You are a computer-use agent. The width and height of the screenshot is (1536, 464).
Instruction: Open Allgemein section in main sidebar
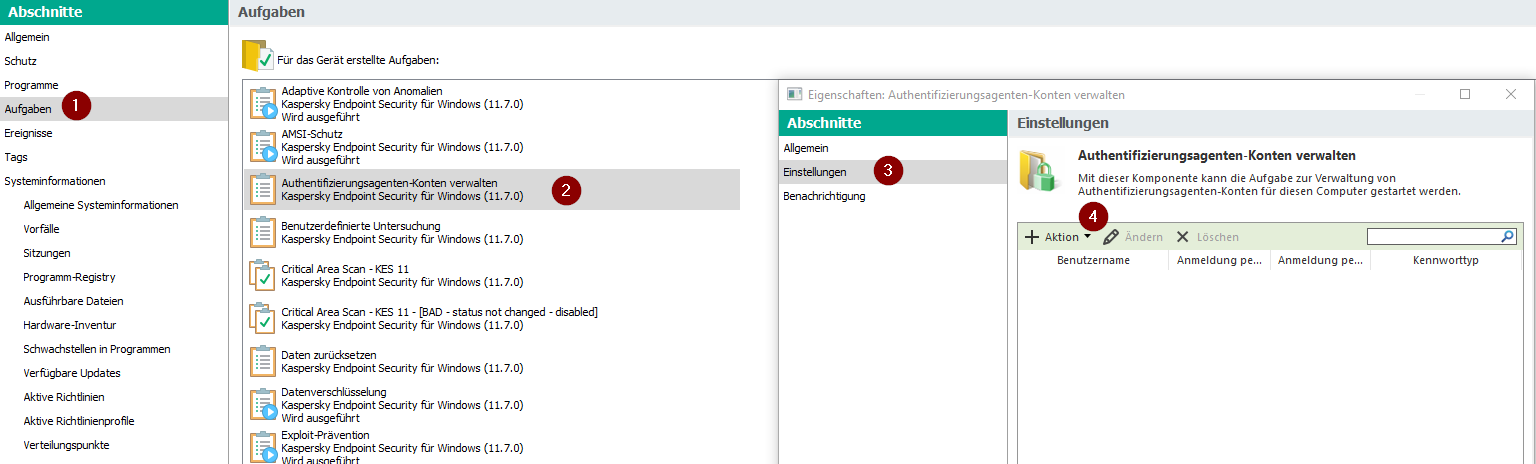27,37
